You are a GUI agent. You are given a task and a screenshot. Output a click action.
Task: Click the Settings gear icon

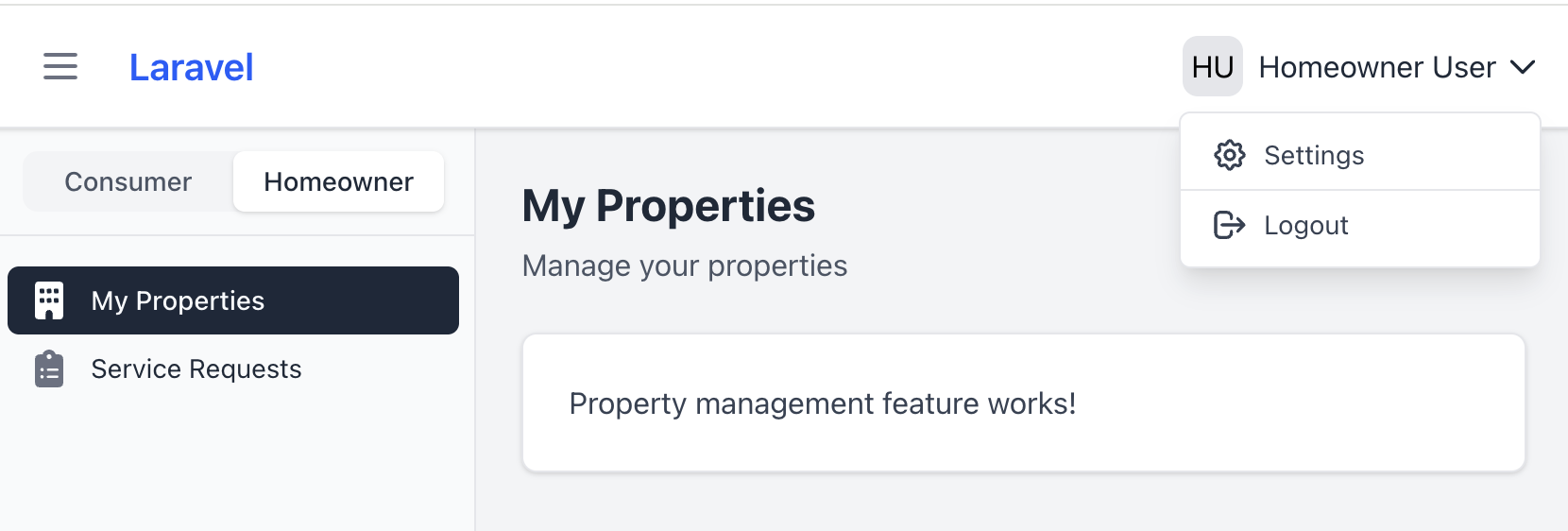coord(1229,155)
